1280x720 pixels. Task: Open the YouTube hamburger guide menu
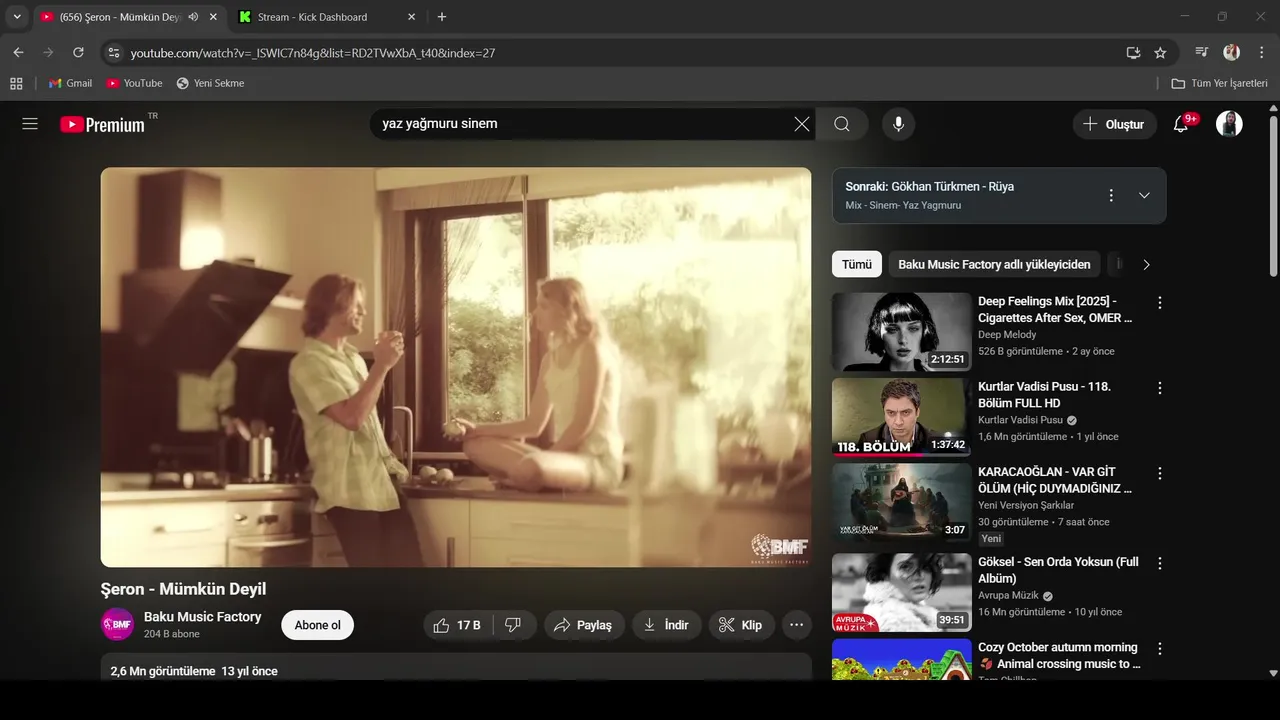click(x=30, y=124)
